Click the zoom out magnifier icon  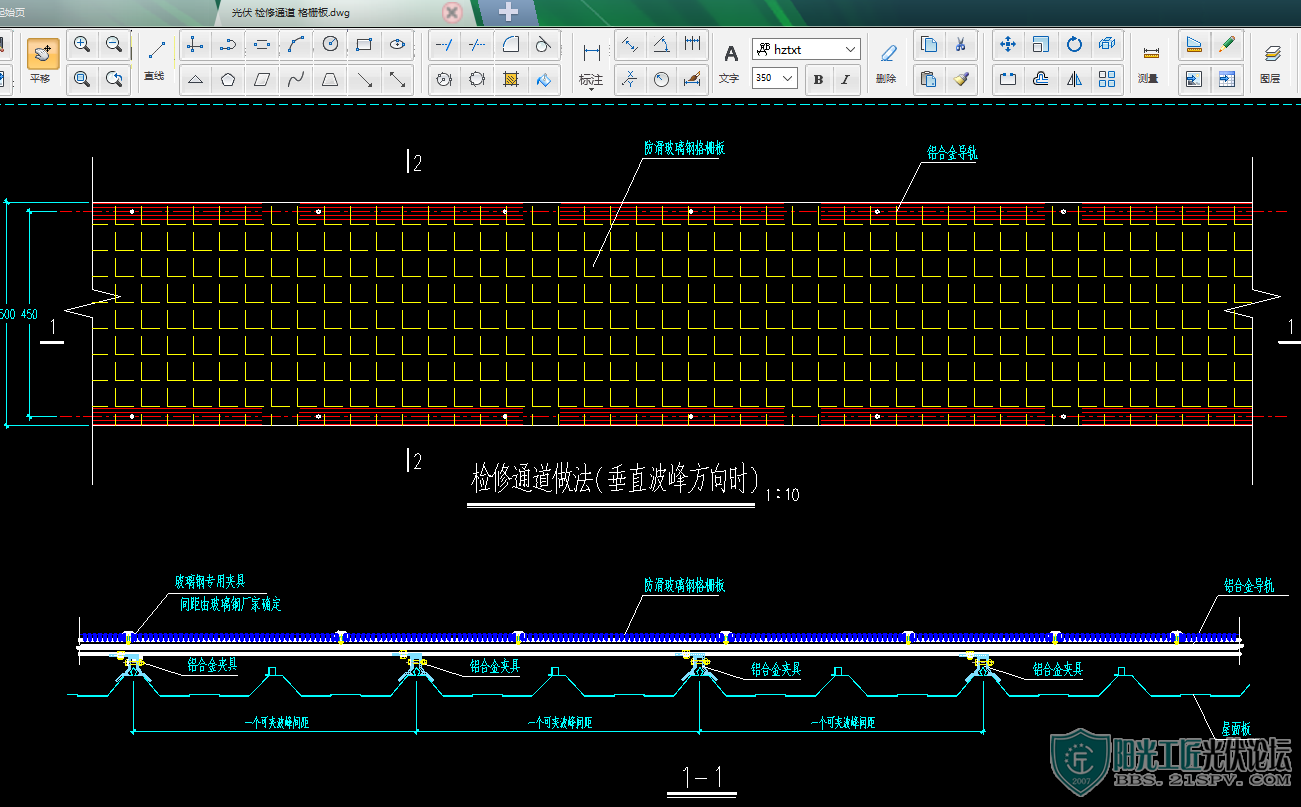point(114,45)
